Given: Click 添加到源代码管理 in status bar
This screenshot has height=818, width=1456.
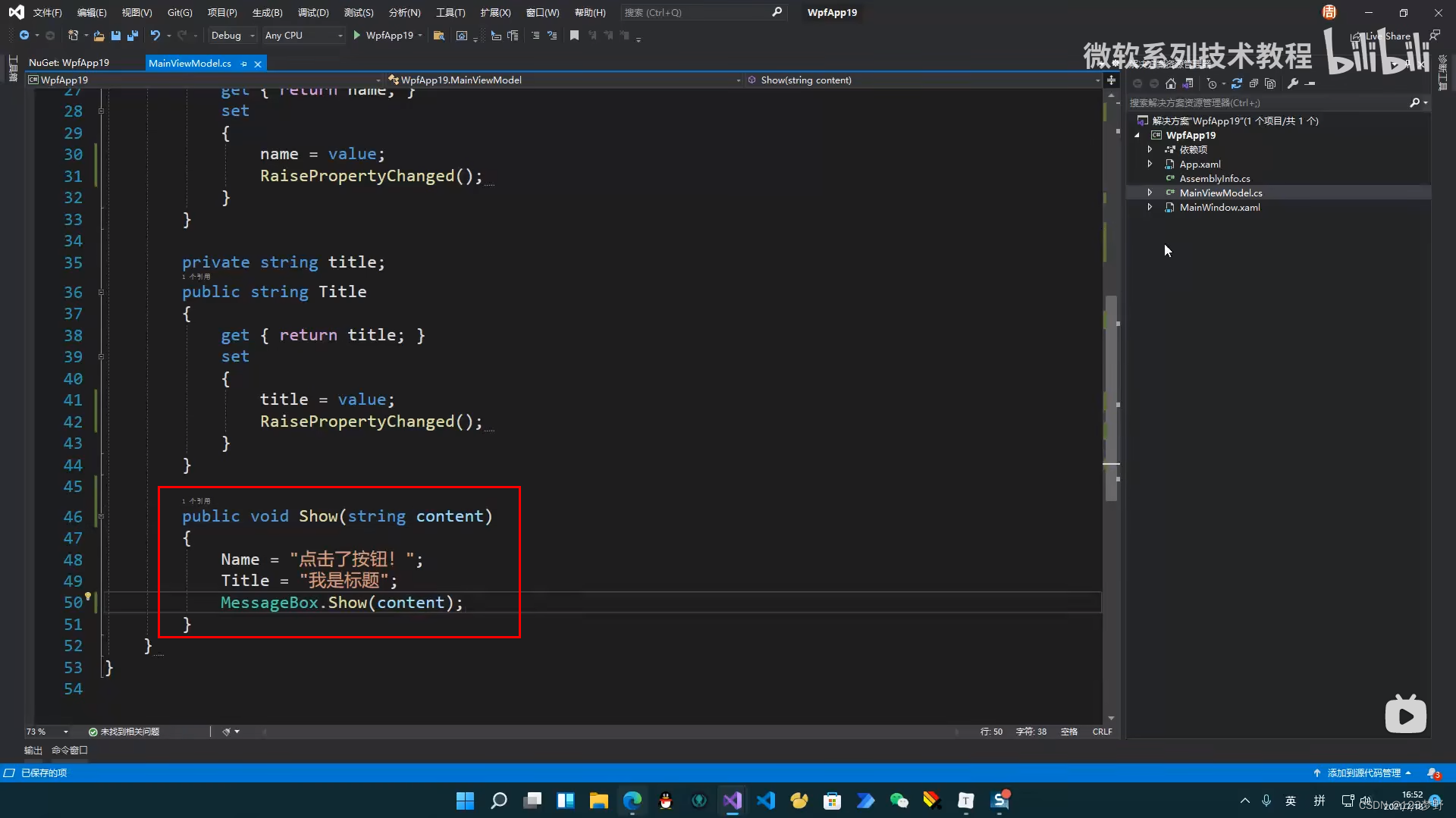Looking at the screenshot, I should pos(1363,773).
